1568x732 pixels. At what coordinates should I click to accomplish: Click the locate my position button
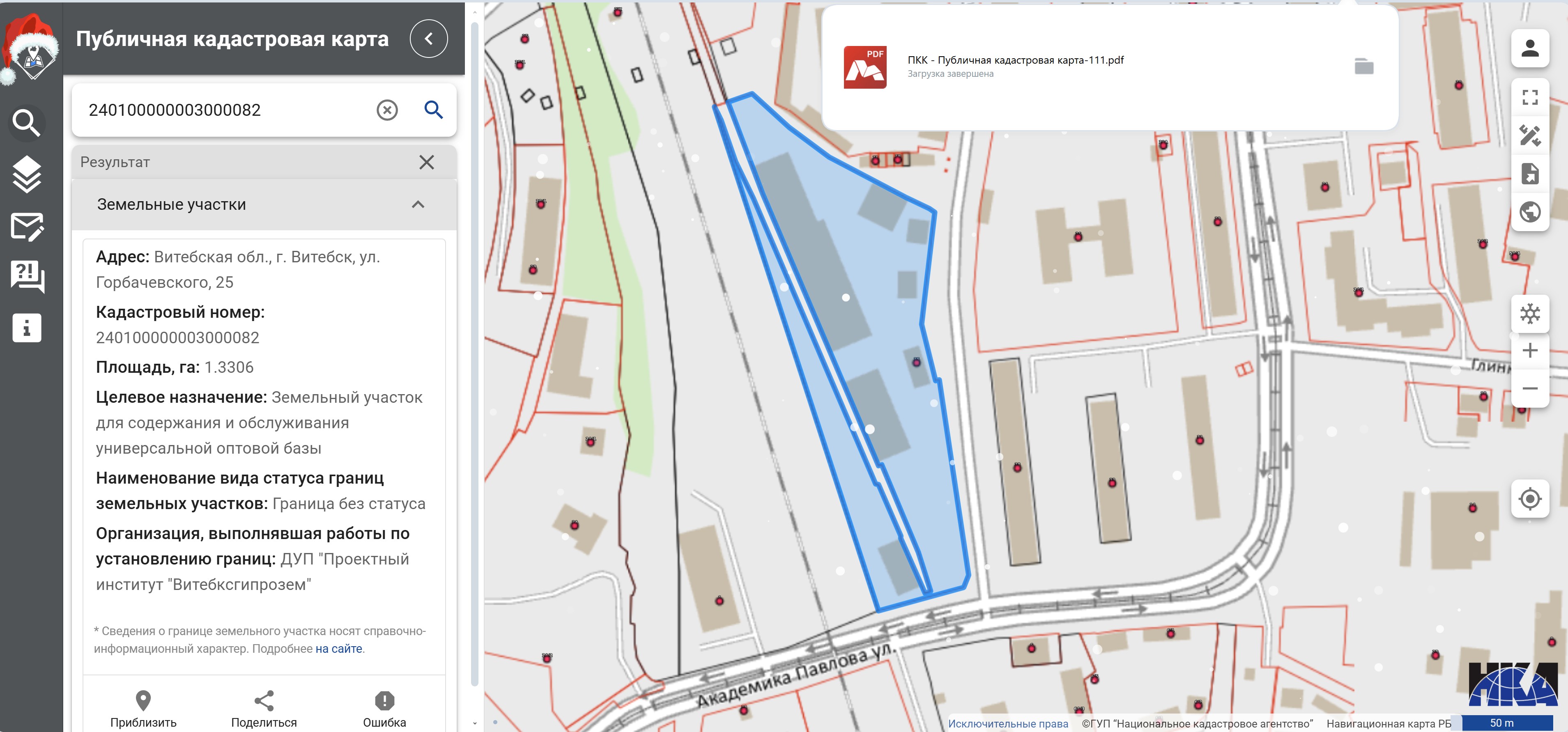(1530, 499)
